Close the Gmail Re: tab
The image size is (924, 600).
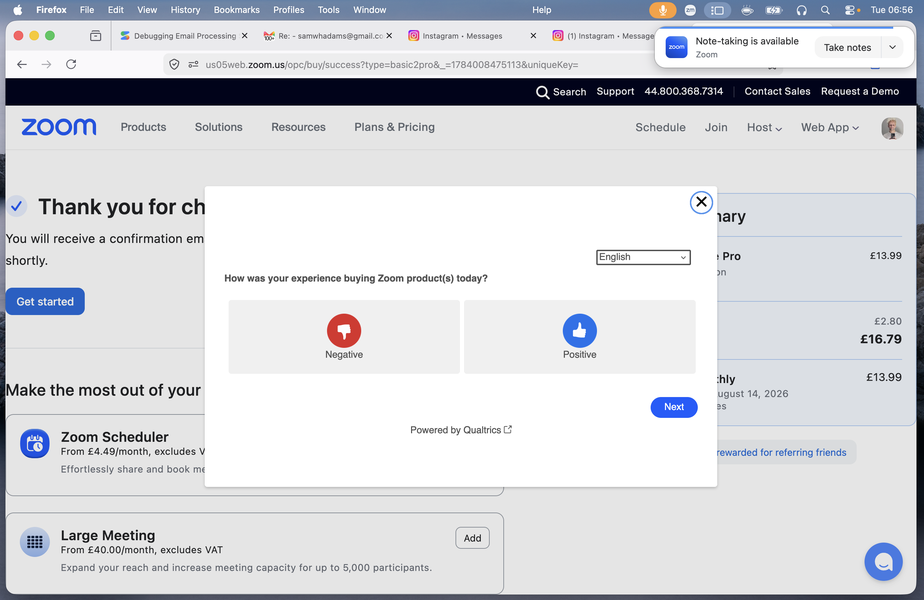(389, 36)
